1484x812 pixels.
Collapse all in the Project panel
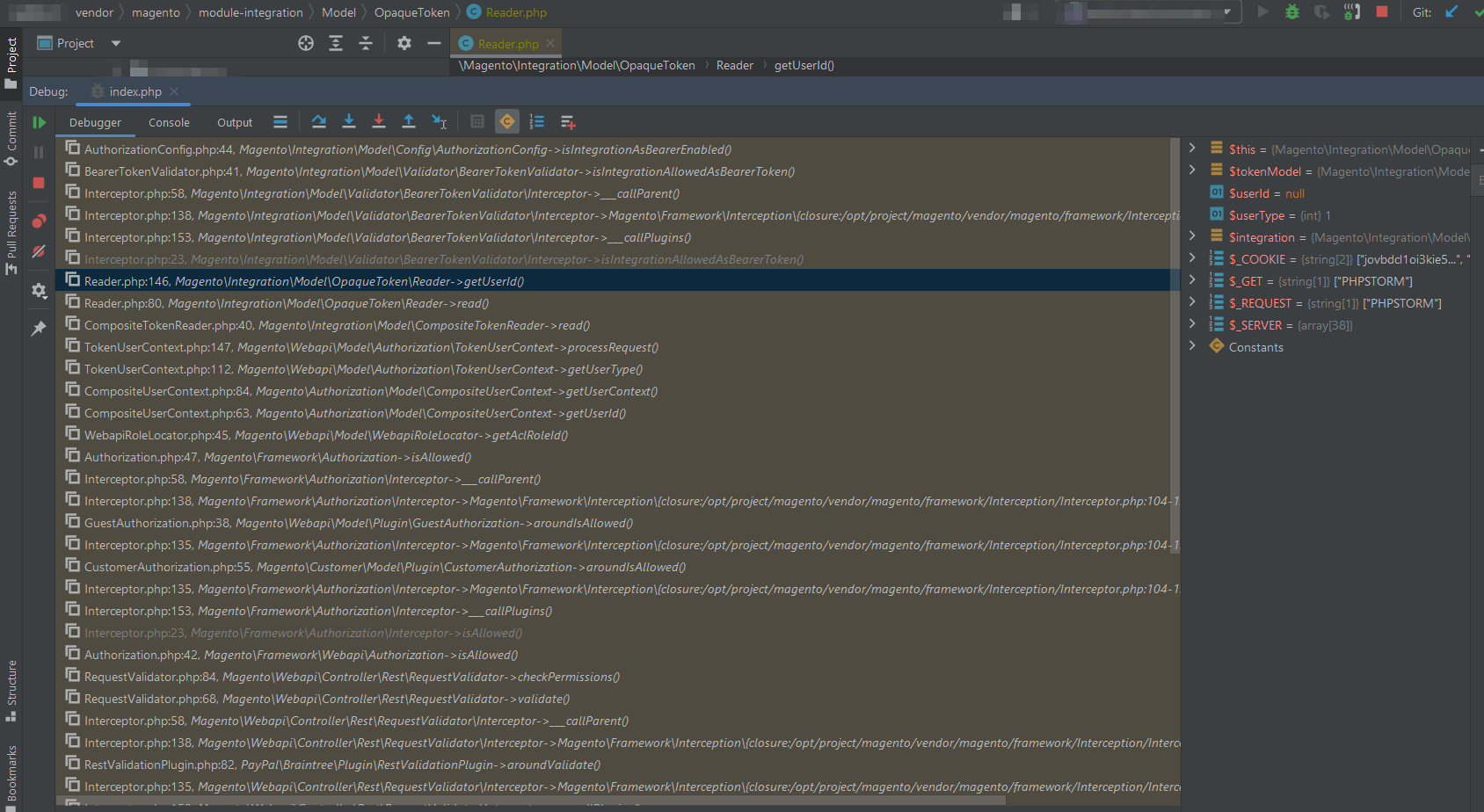(x=366, y=43)
